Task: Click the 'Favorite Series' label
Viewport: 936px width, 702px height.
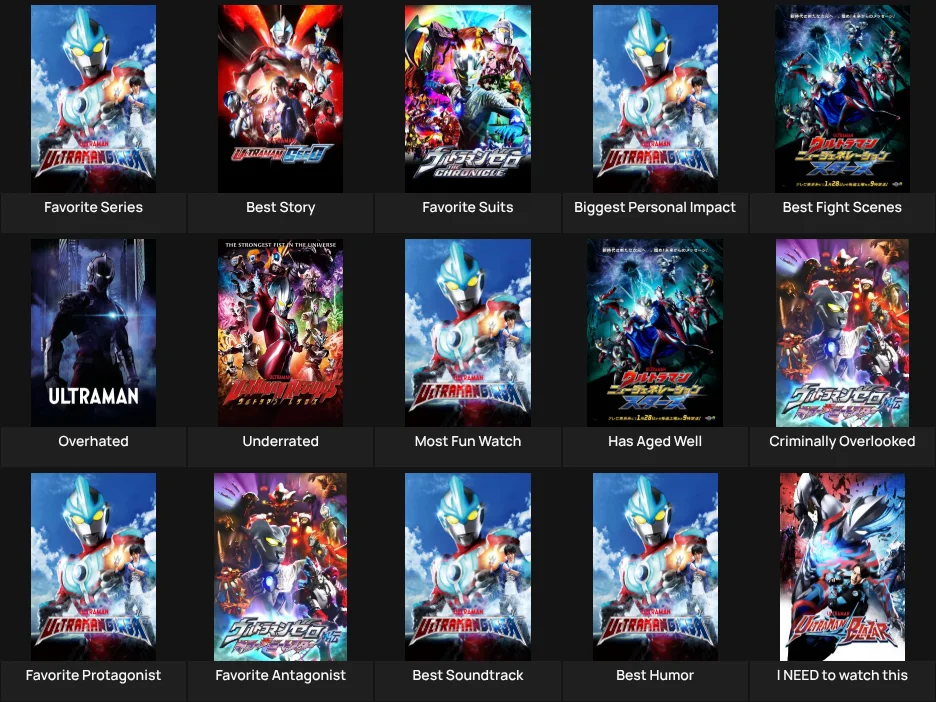Action: pyautogui.click(x=93, y=207)
